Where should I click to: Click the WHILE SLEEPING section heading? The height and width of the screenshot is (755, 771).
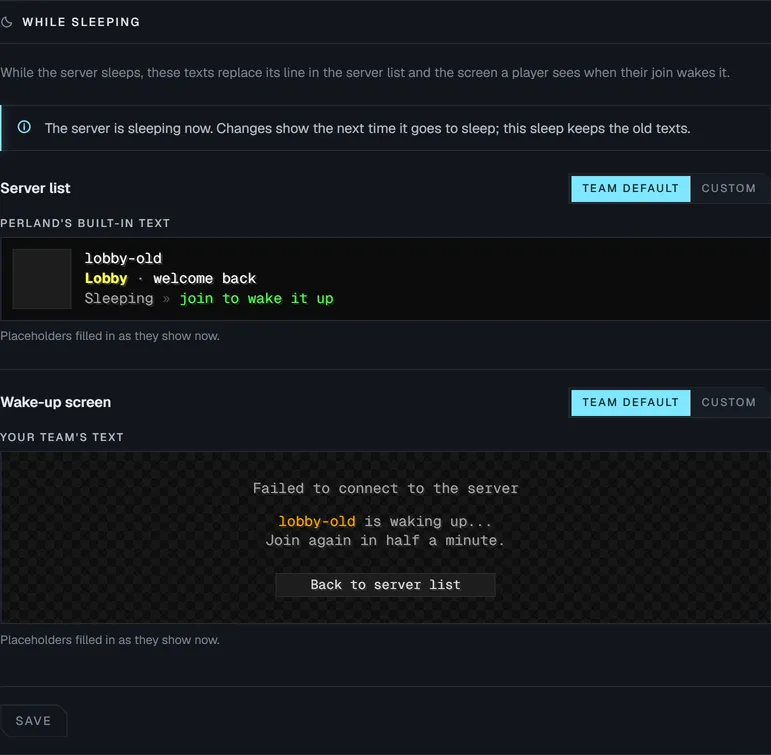click(81, 22)
